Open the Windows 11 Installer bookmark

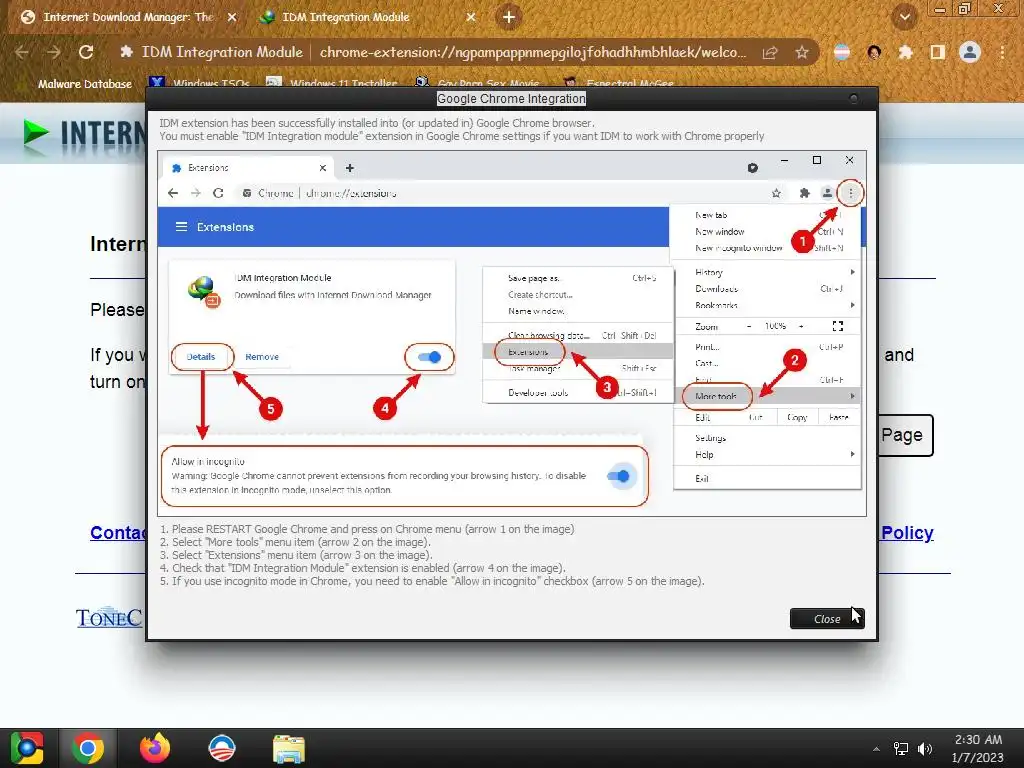click(332, 83)
